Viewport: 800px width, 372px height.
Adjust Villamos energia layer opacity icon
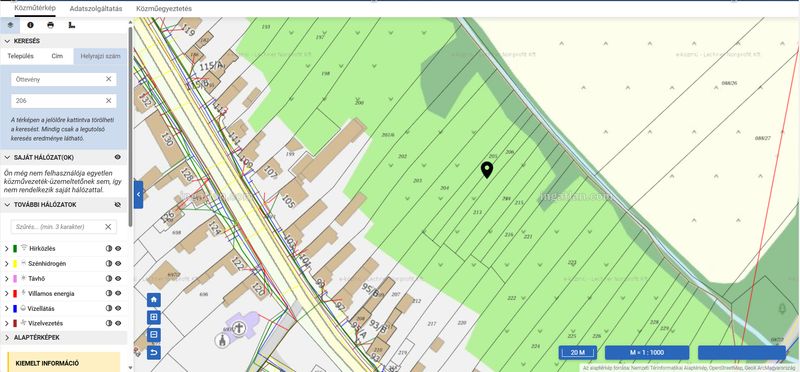click(x=108, y=293)
